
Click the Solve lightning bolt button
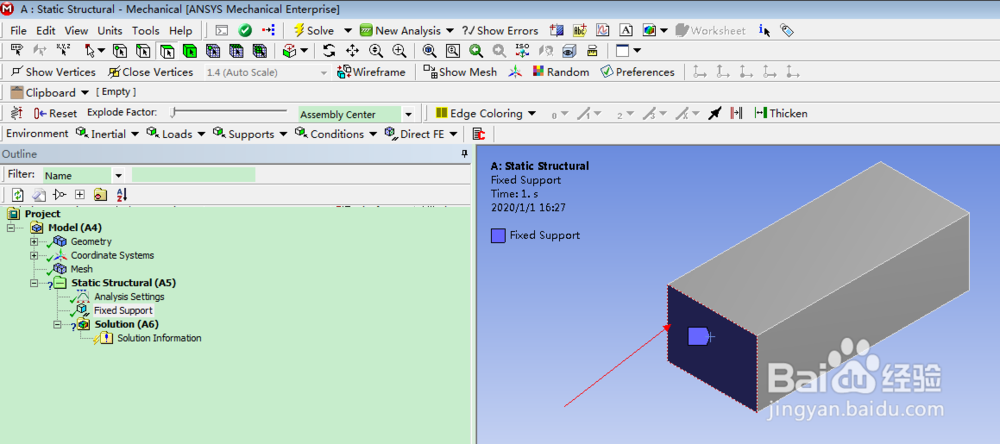click(313, 31)
